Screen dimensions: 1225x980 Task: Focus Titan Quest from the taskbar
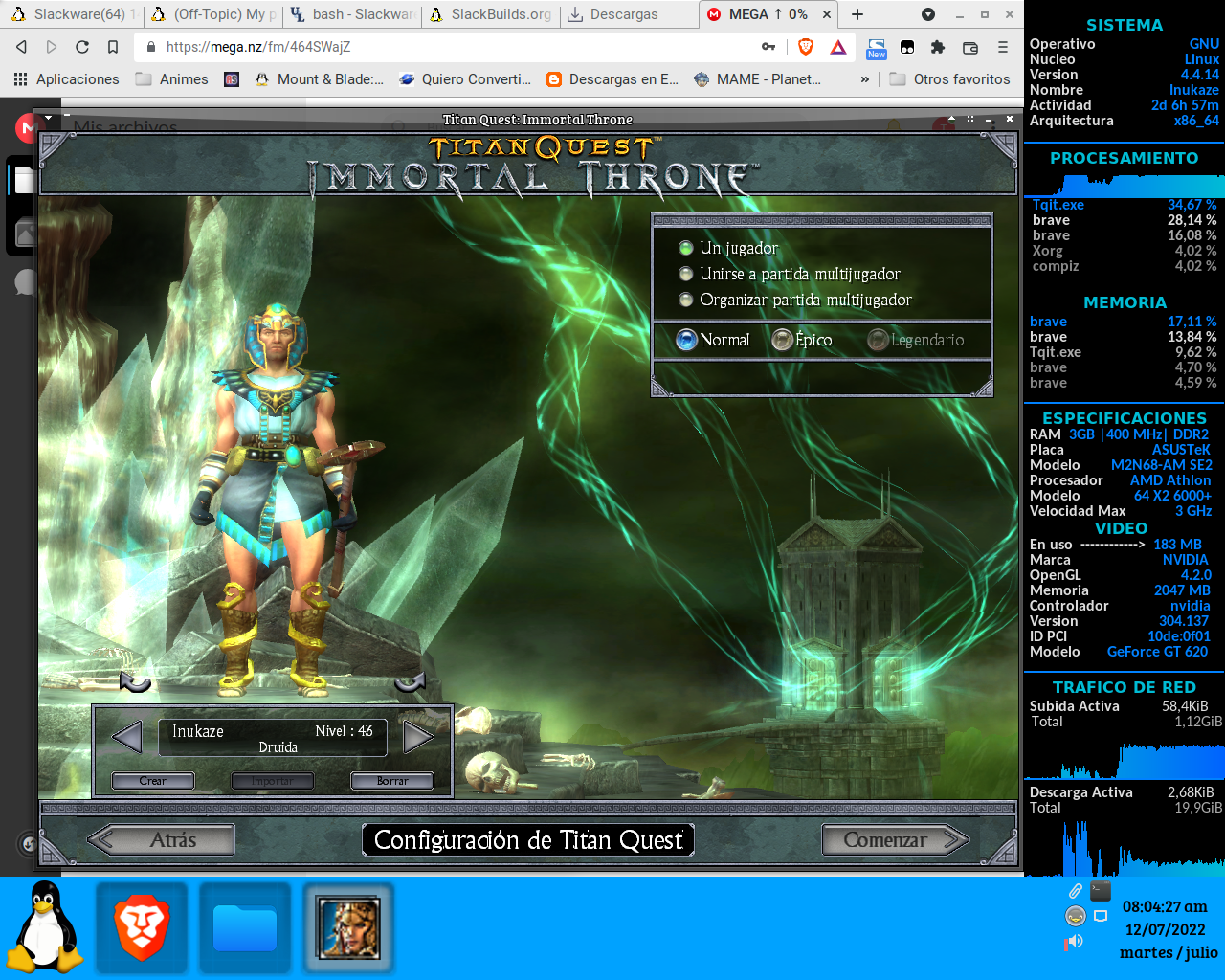[348, 928]
